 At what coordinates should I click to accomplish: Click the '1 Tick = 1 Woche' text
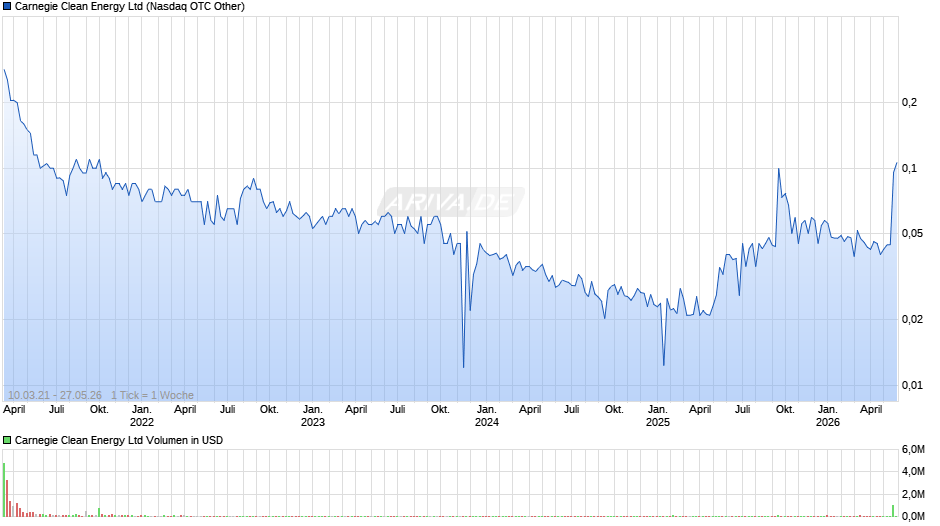(152, 395)
